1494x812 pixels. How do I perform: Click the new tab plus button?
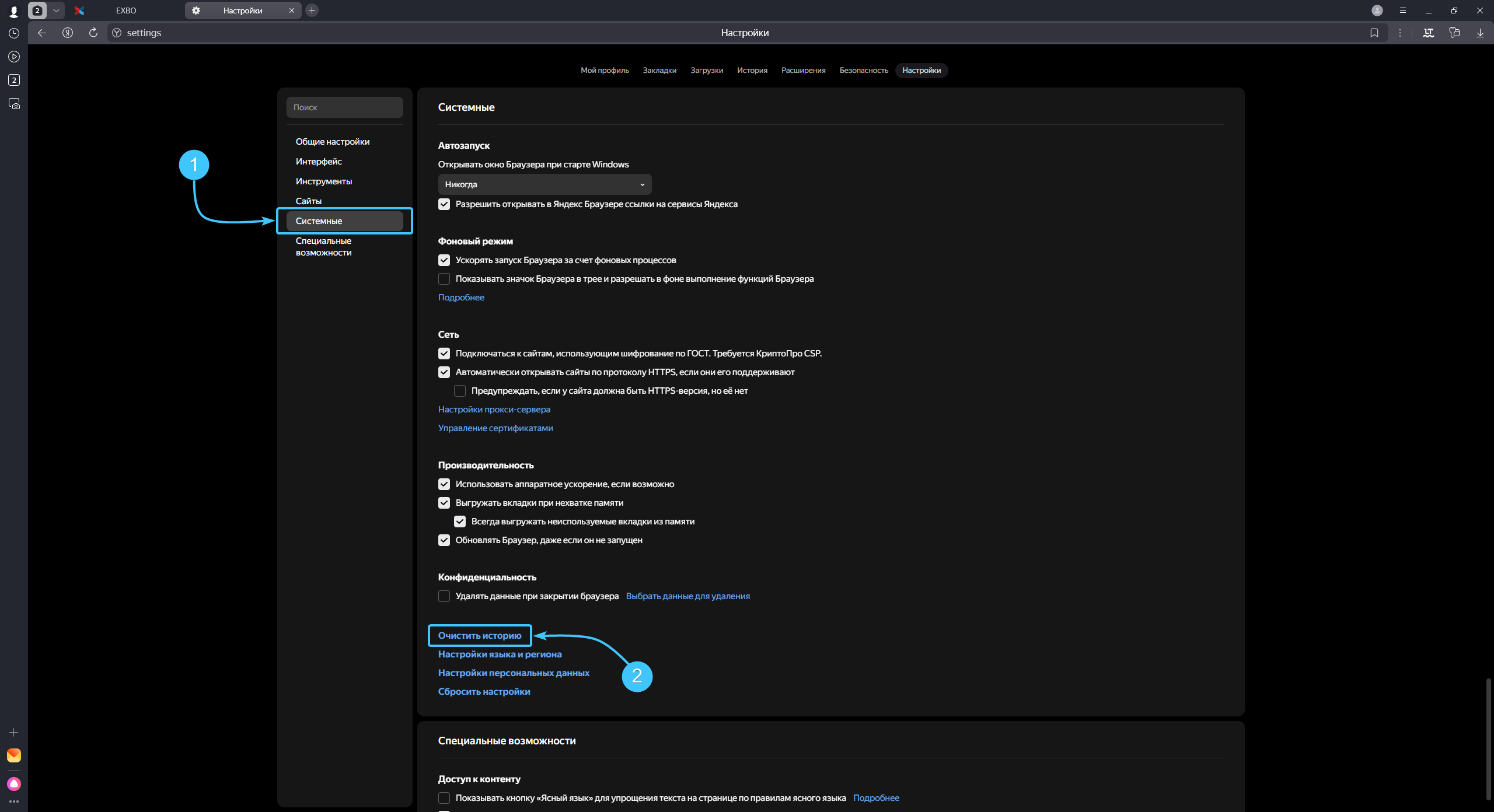[312, 10]
